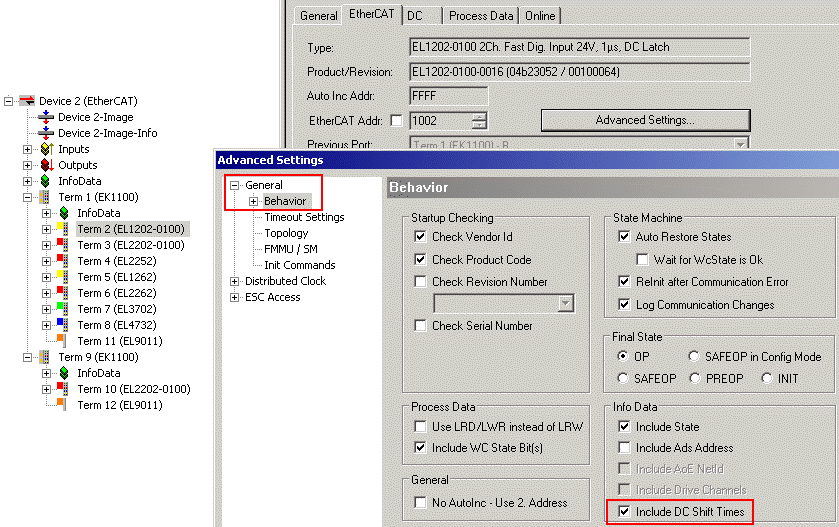Image resolution: width=839 pixels, height=527 pixels.
Task: Collapse the Term 1 (EK1100) node
Action: point(27,197)
